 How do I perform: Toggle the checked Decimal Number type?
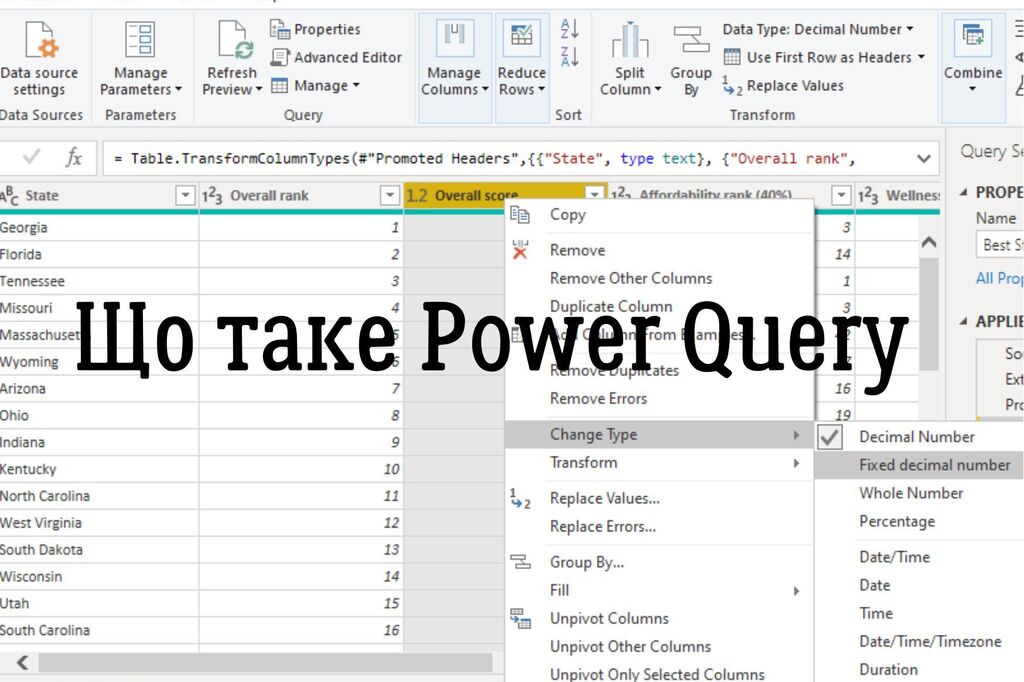[x=916, y=437]
